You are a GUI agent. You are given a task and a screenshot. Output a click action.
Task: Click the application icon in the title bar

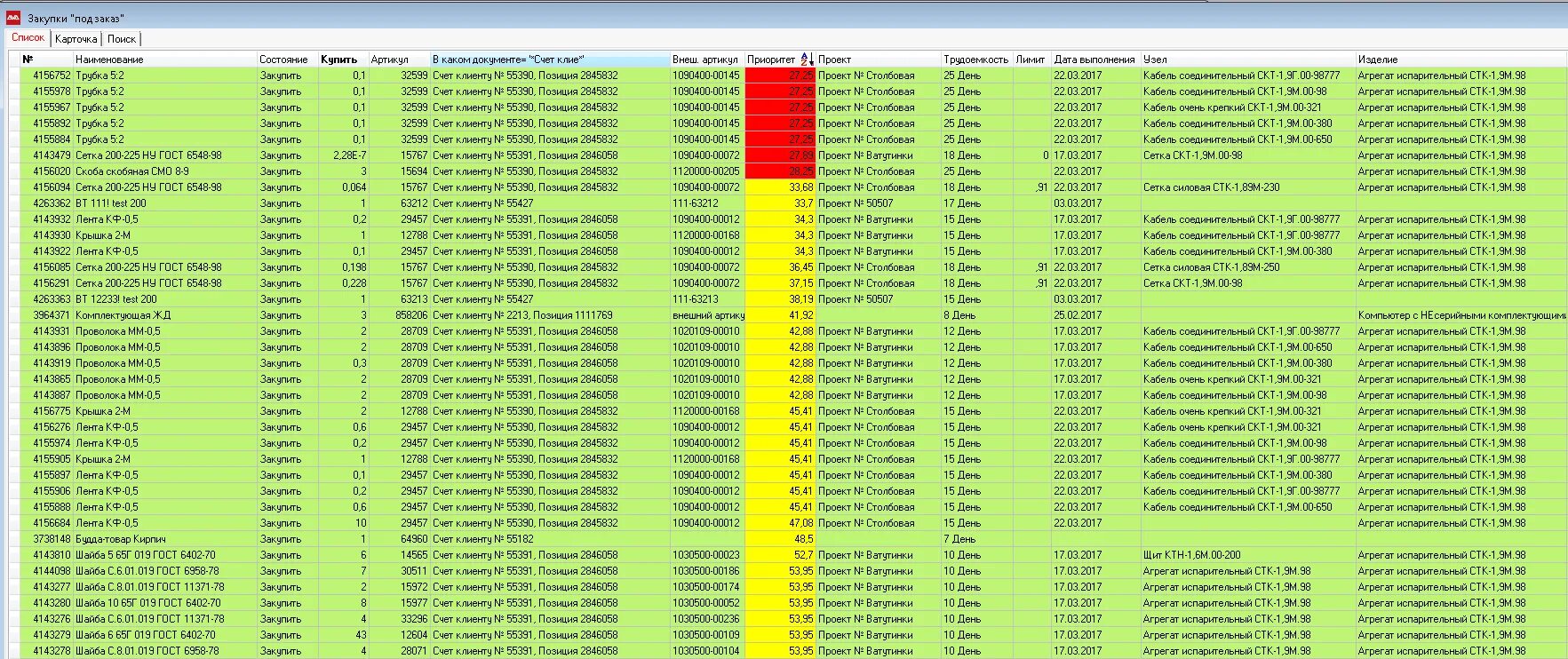[13, 18]
